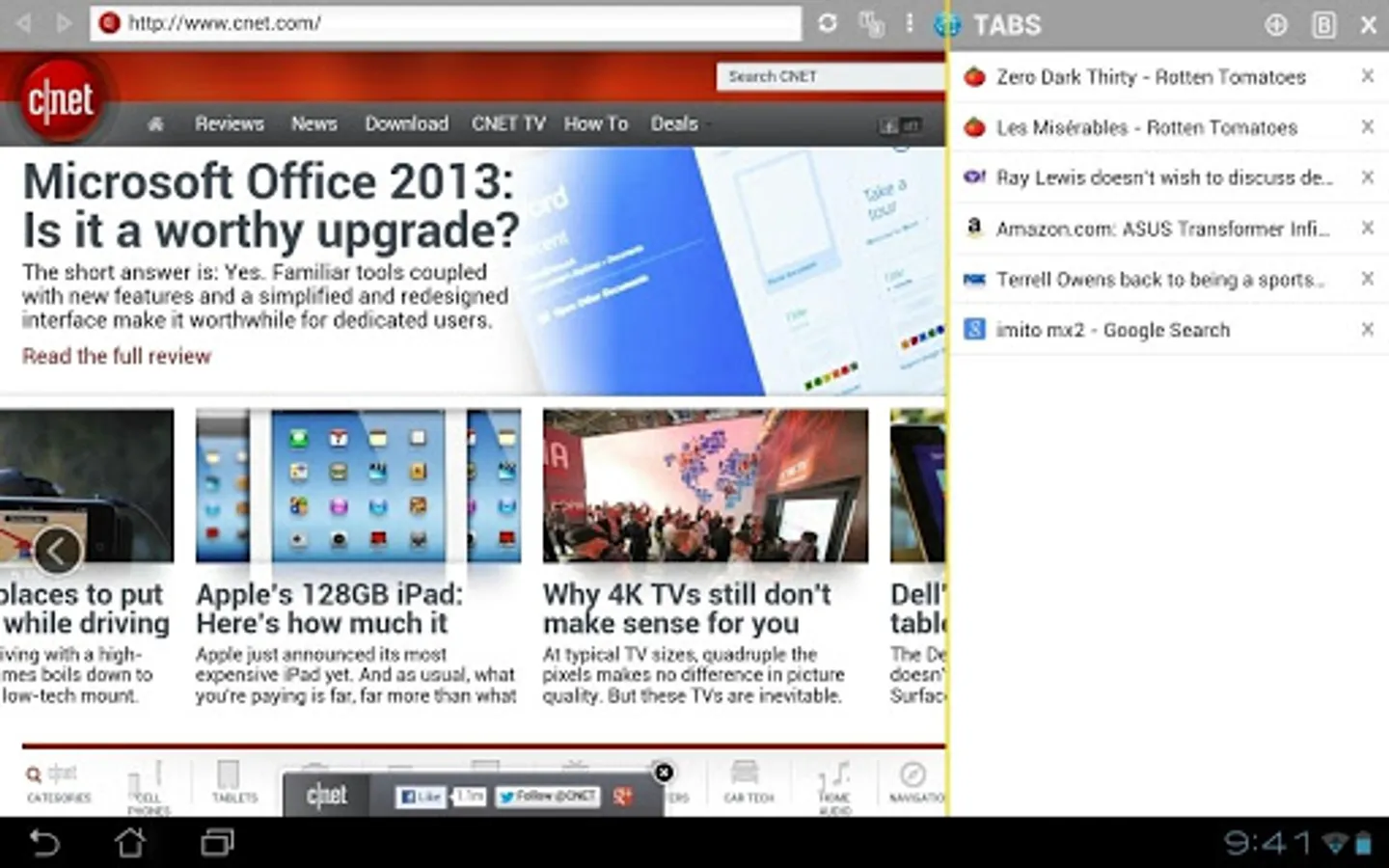Close the Terrell Owens tab
This screenshot has width=1389, height=868.
pos(1367,278)
